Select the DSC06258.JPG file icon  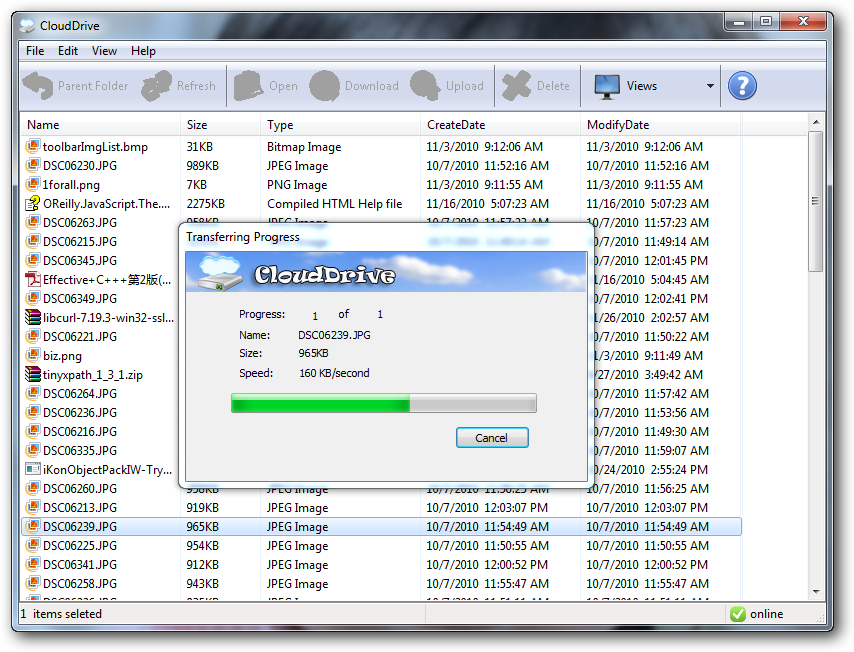tap(33, 583)
